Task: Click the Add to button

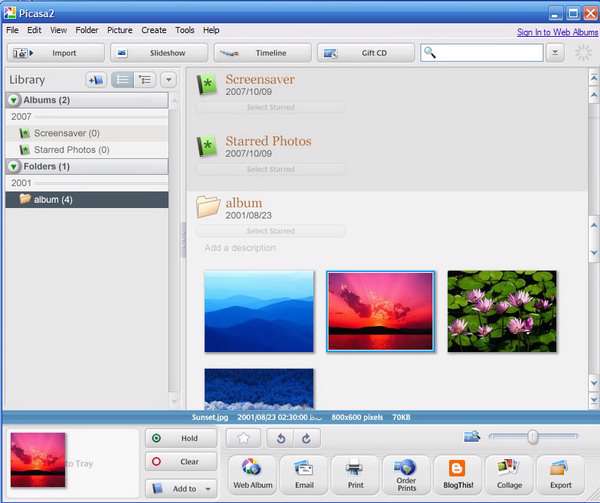Action: (x=181, y=488)
